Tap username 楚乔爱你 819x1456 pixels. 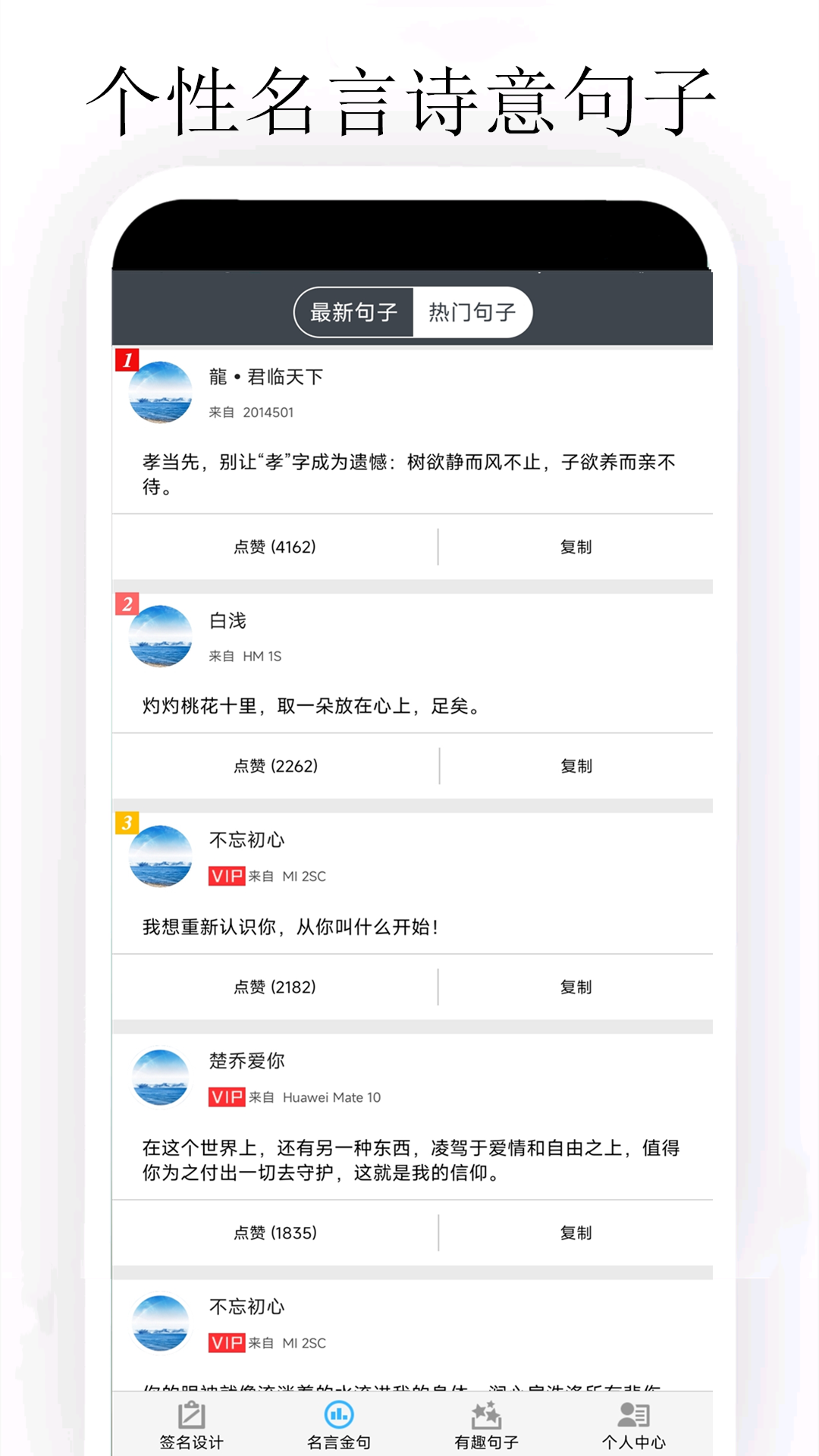click(247, 1061)
